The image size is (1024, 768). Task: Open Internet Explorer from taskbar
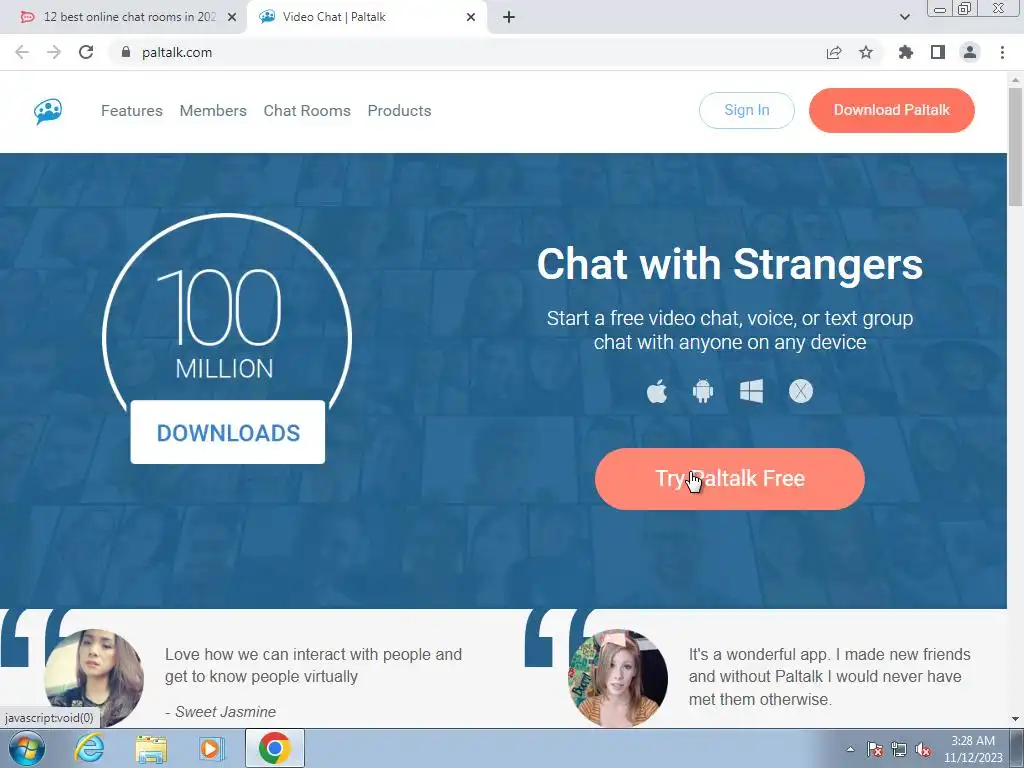89,748
